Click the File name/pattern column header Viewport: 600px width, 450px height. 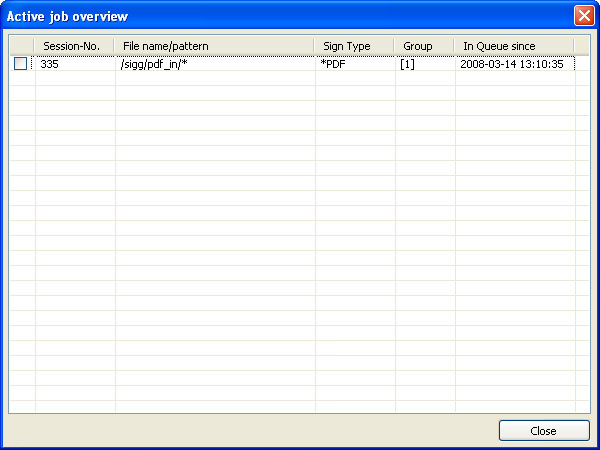[165, 46]
